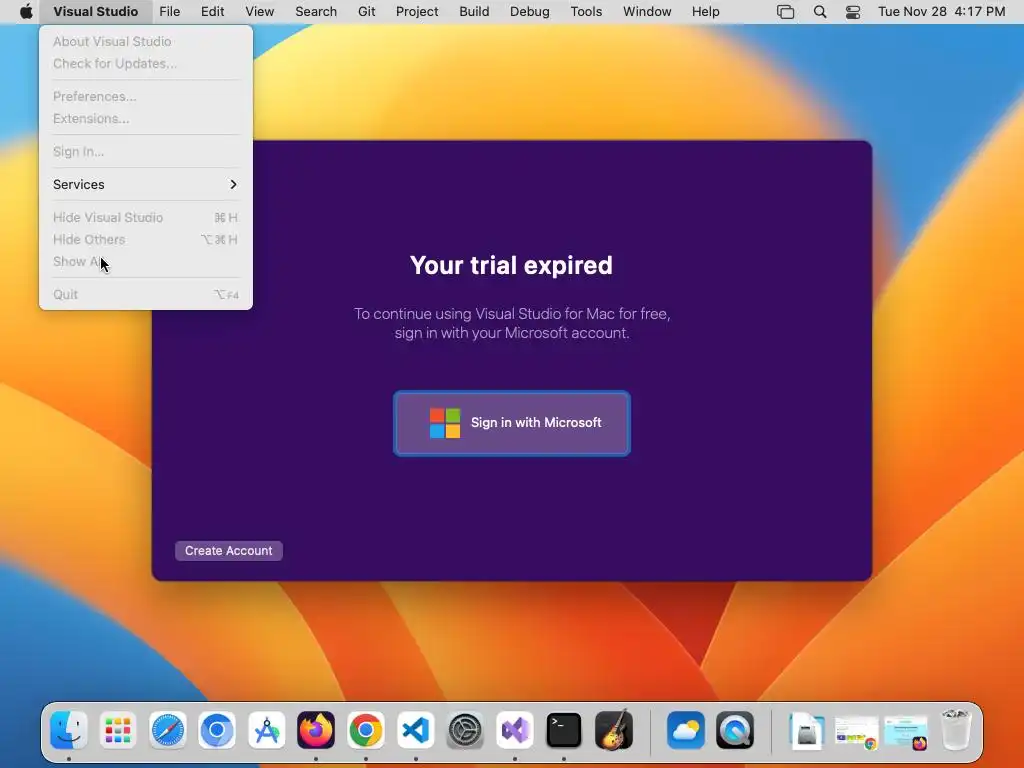Screen dimensions: 1024x768
Task: Open minimized Firefox window in Dock
Action: pos(906,732)
